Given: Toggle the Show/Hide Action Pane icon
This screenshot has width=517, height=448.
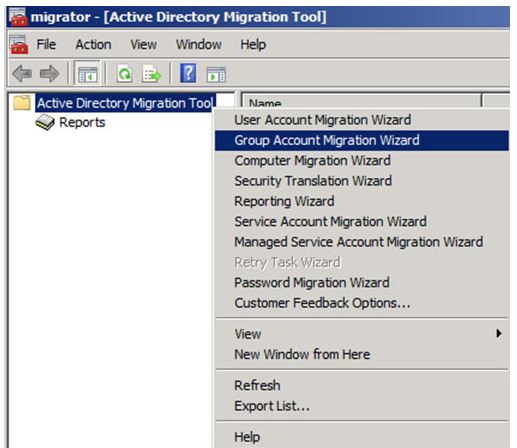Looking at the screenshot, I should tap(216, 74).
